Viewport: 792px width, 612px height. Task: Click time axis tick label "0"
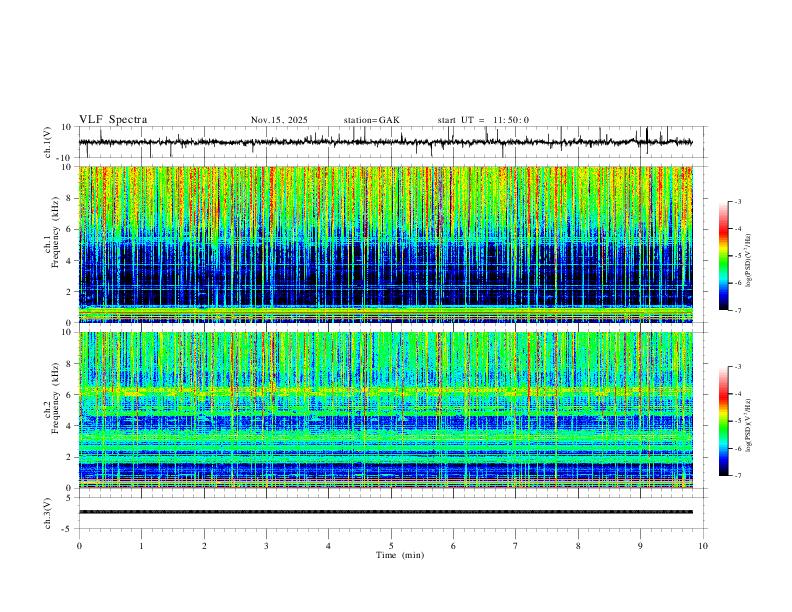79,546
